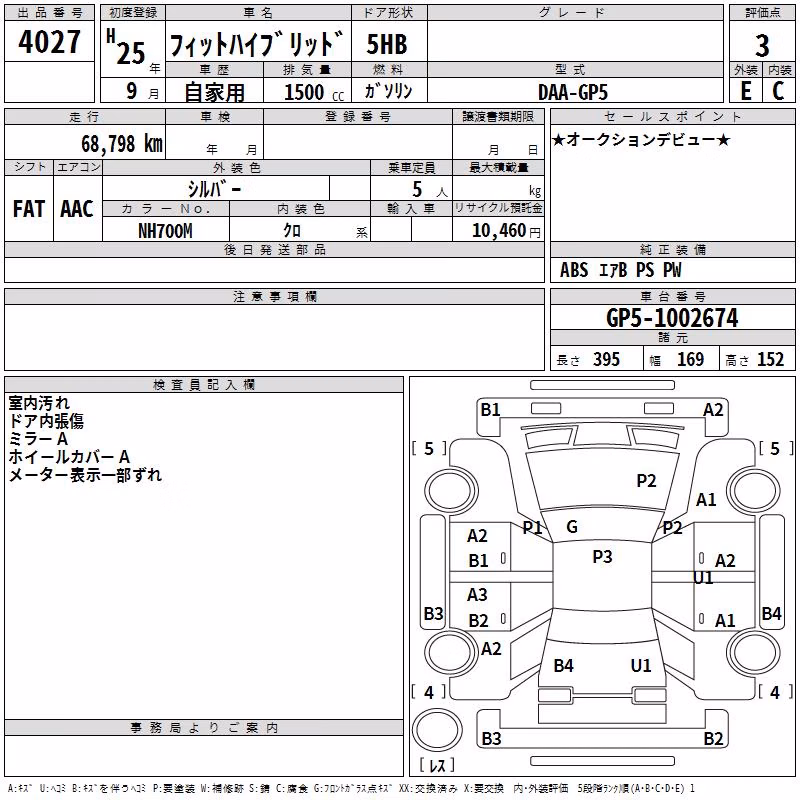Click the damage code legend line
This screenshot has width=800, height=800.
351,789
